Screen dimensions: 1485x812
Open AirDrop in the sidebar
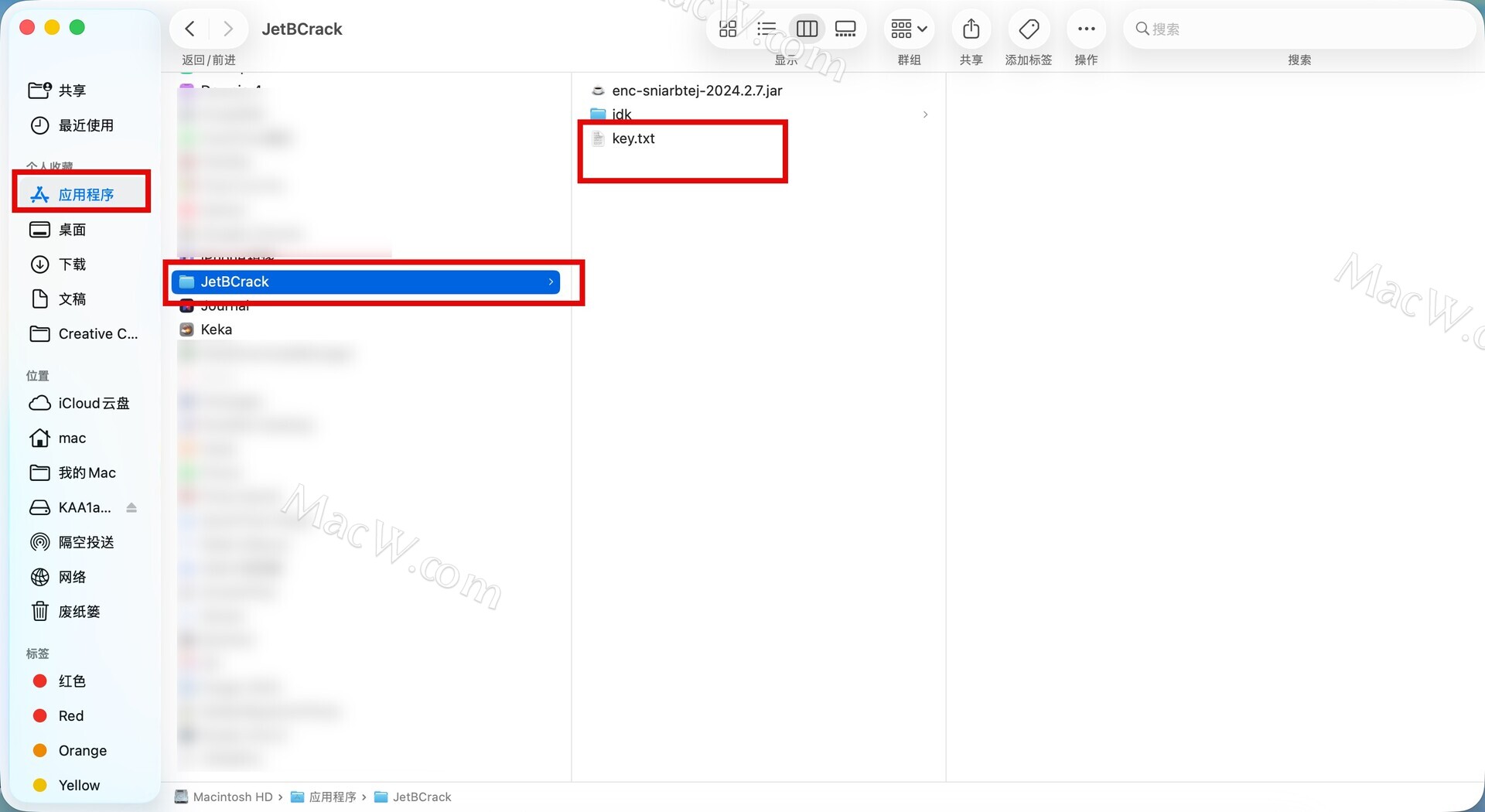click(86, 542)
